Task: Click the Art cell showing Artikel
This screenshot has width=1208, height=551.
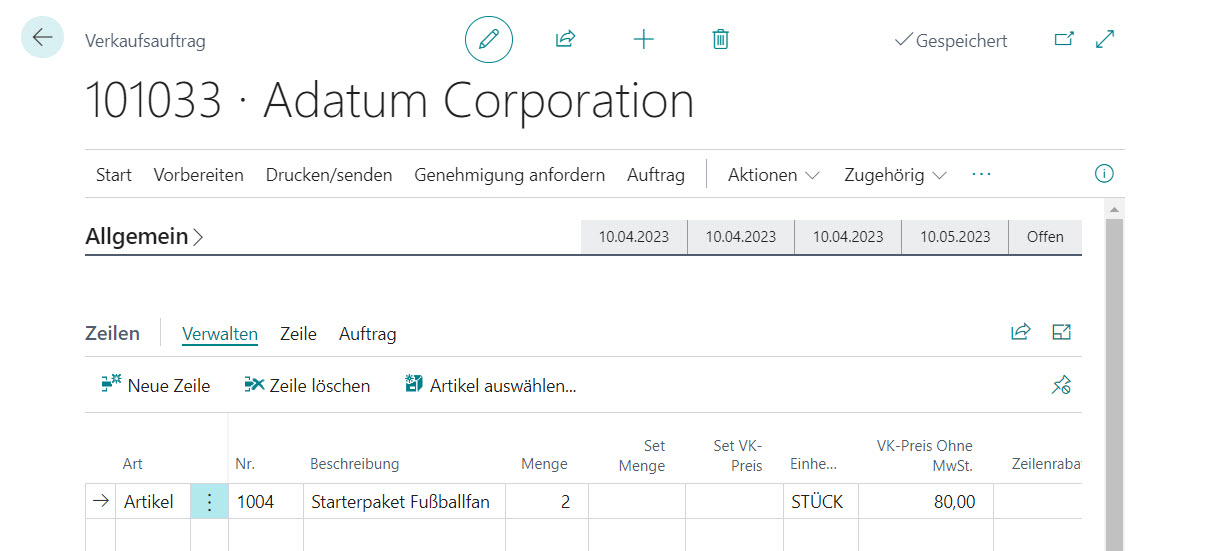Action: (x=153, y=502)
